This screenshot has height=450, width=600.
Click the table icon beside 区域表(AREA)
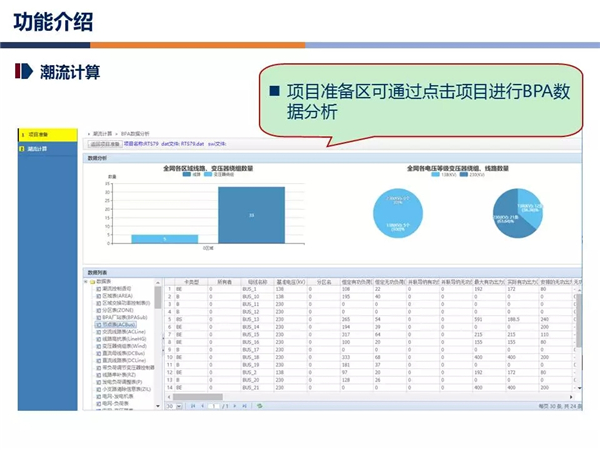pos(101,296)
